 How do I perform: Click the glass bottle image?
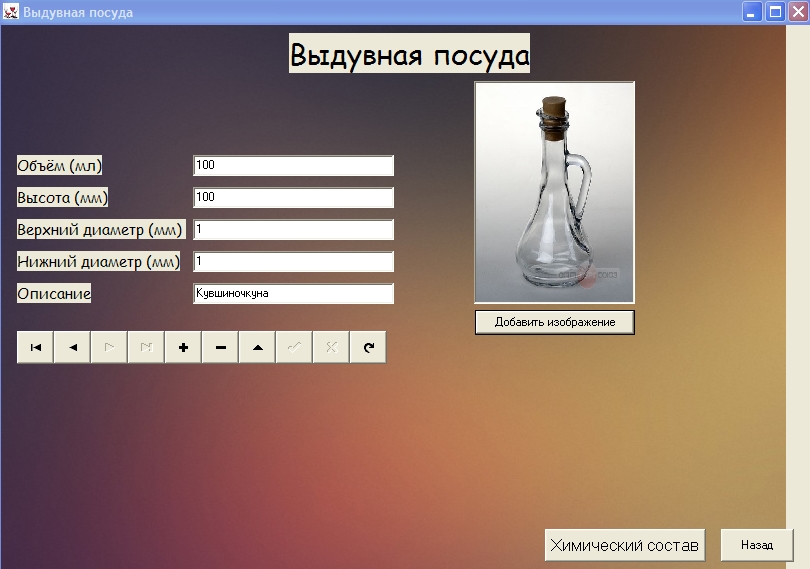pos(555,192)
